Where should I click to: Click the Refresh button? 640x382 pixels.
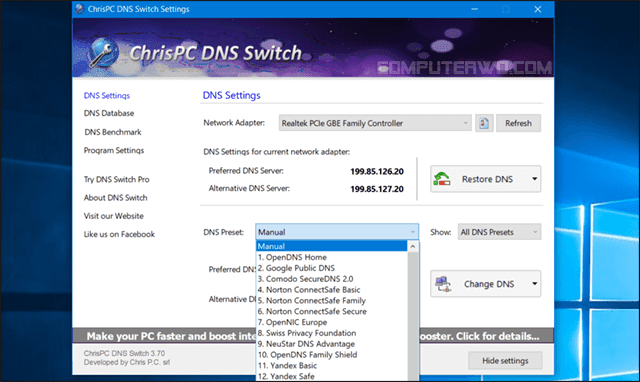[518, 123]
